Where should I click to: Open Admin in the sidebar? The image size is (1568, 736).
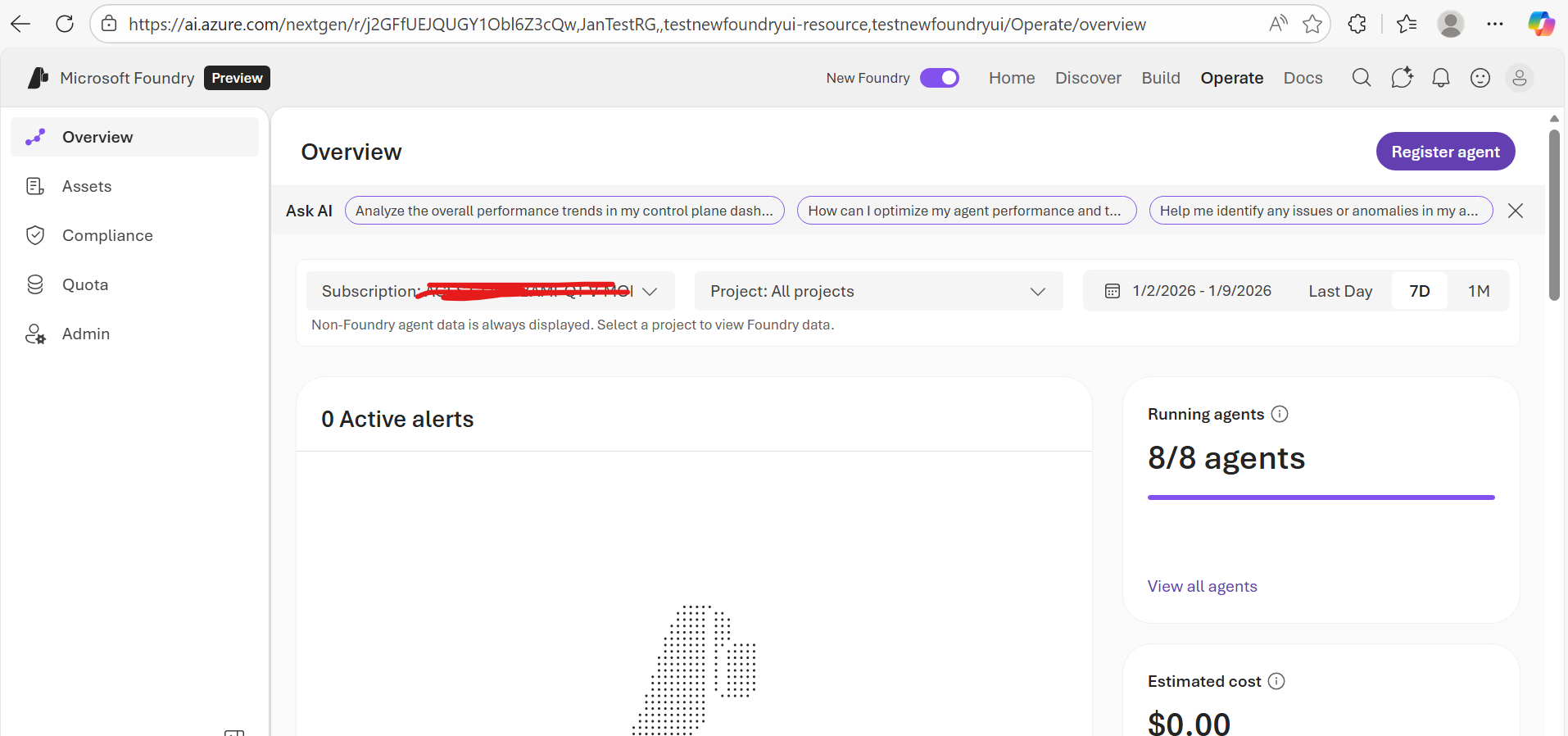tap(134, 334)
